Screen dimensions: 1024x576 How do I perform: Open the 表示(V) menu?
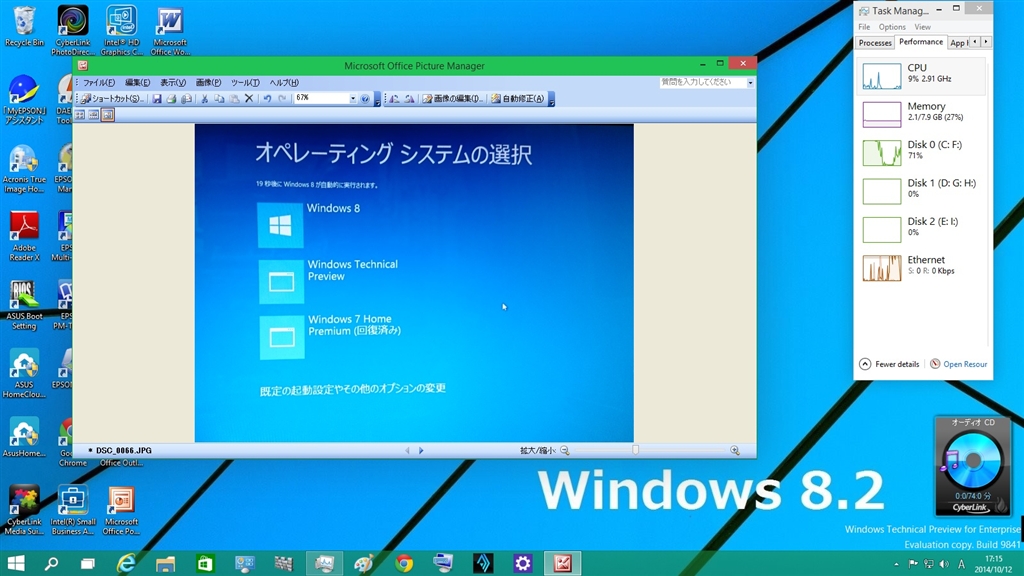coord(173,83)
